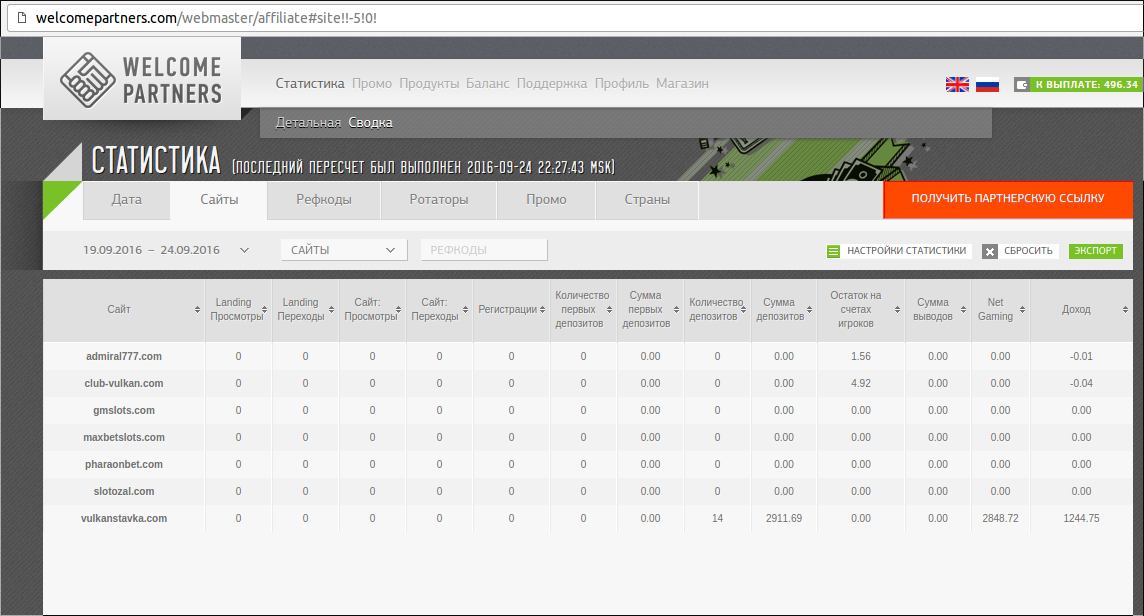Open НАСТРОЙКИ СТАТИСТИКИ settings
The height and width of the screenshot is (616, 1144).
[906, 250]
